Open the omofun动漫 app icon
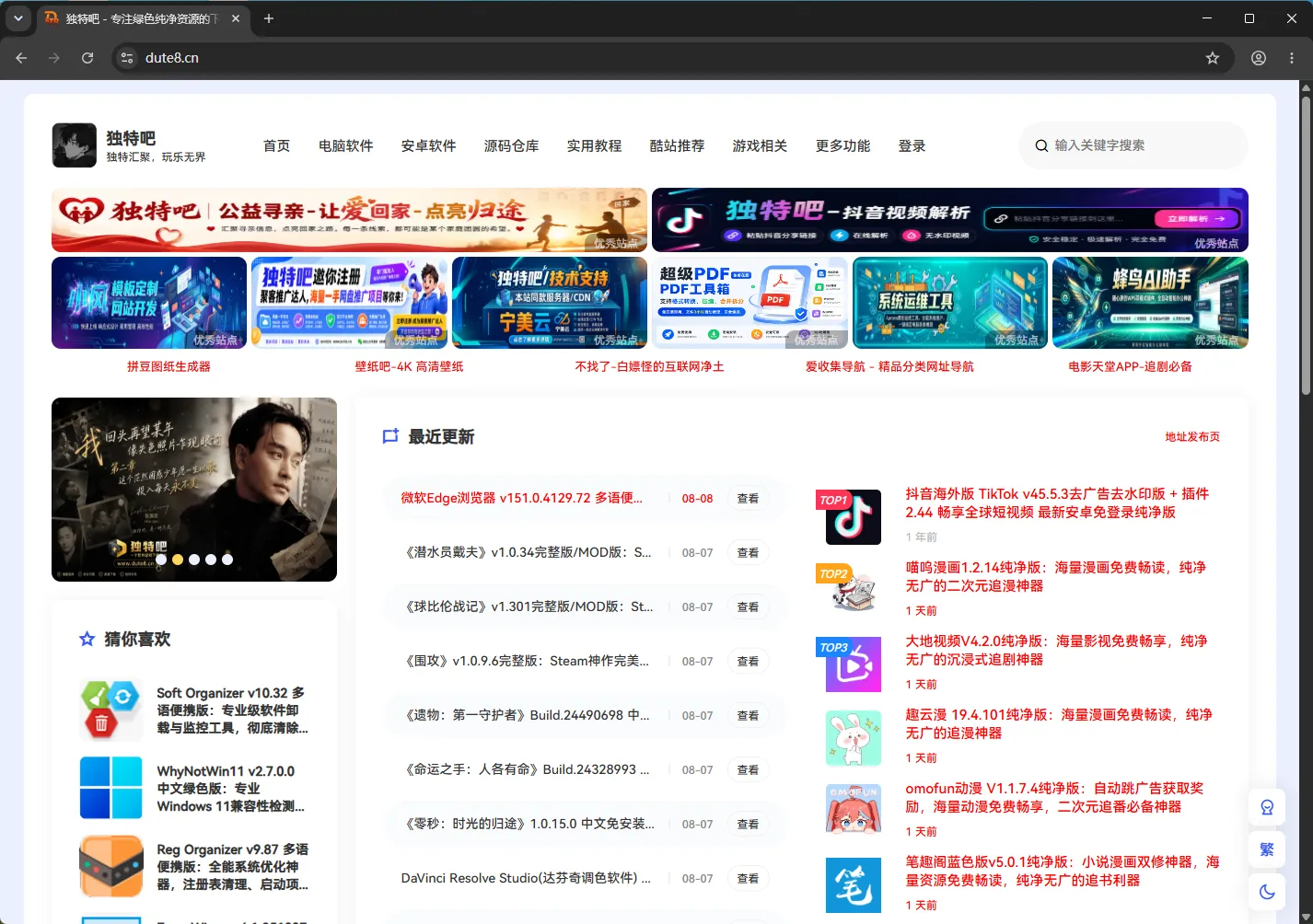This screenshot has width=1313, height=924. (x=854, y=812)
